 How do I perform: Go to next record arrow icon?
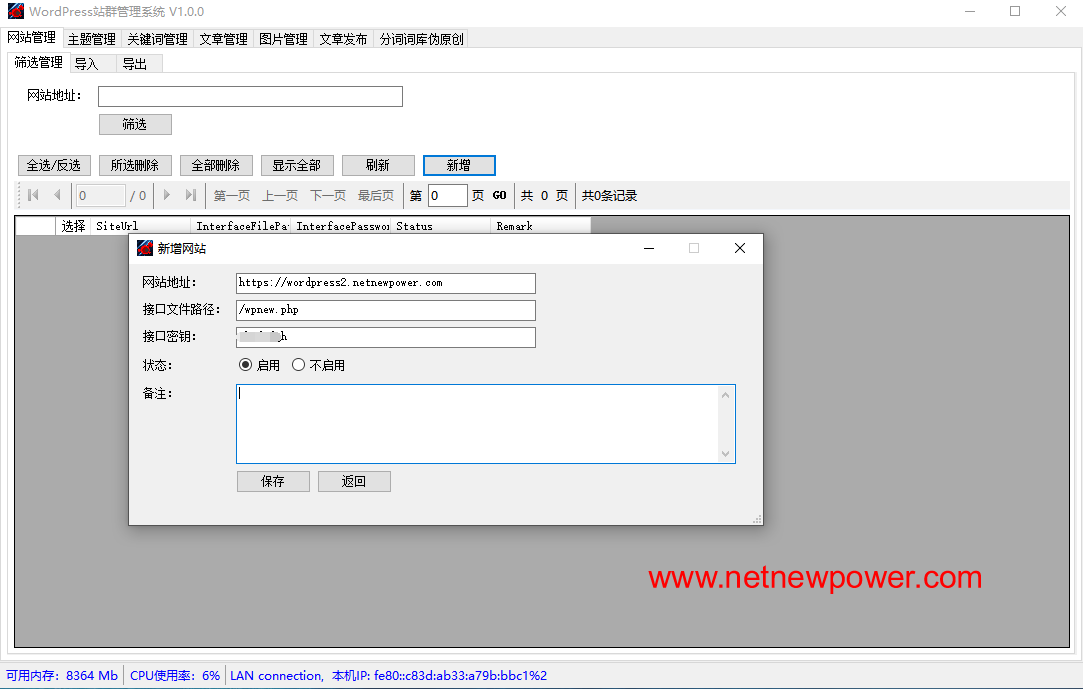click(166, 195)
